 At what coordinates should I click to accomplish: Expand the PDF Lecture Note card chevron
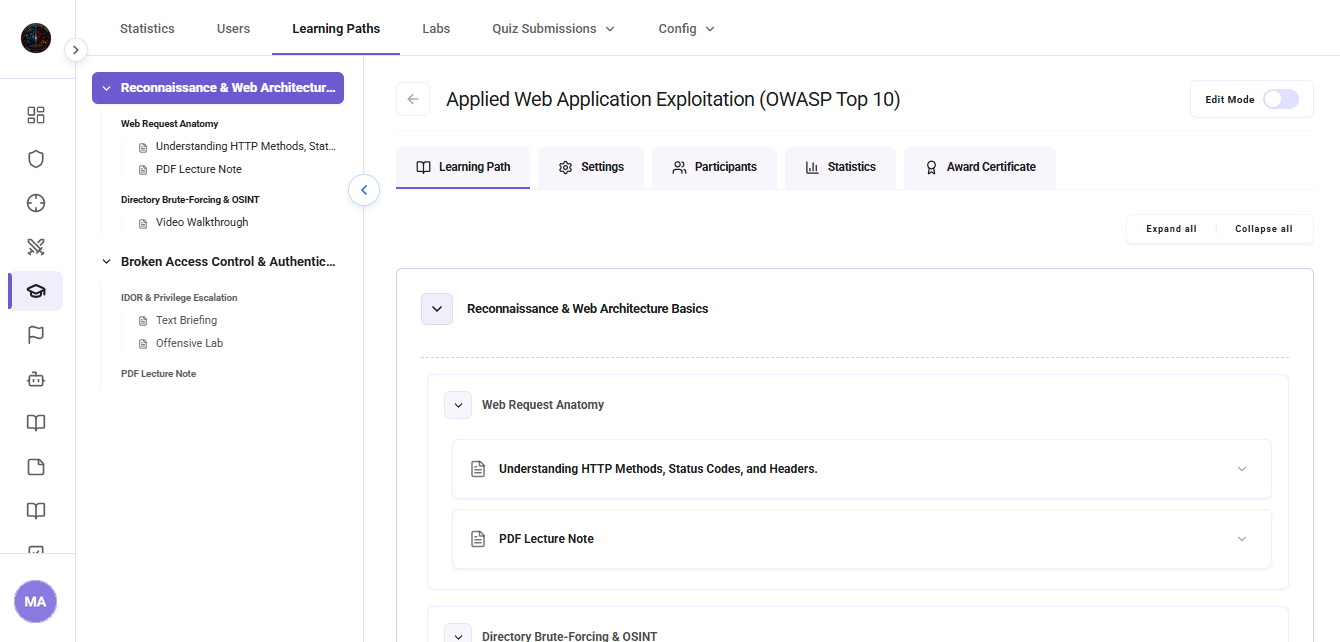point(1242,539)
